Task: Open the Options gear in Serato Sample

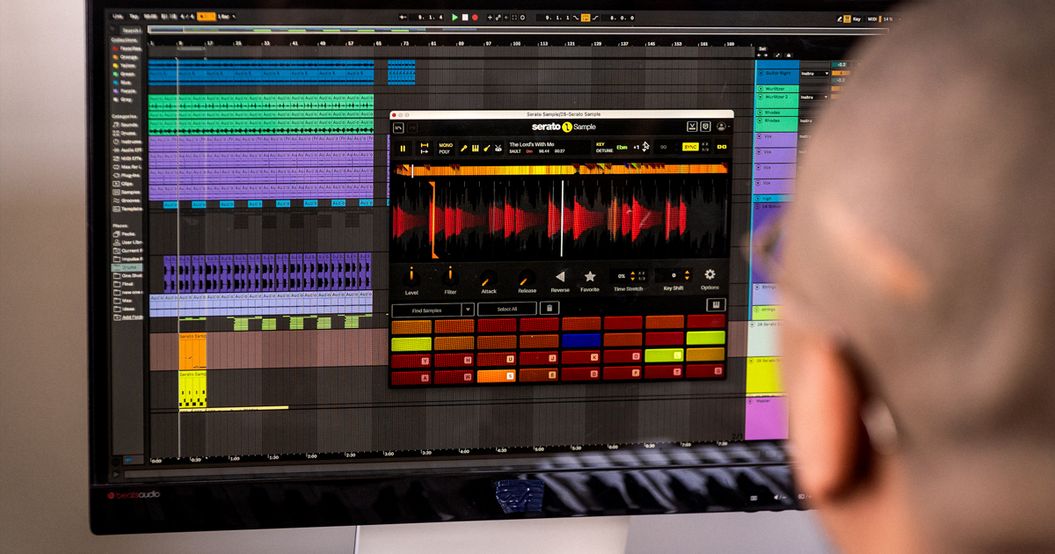Action: click(x=710, y=274)
